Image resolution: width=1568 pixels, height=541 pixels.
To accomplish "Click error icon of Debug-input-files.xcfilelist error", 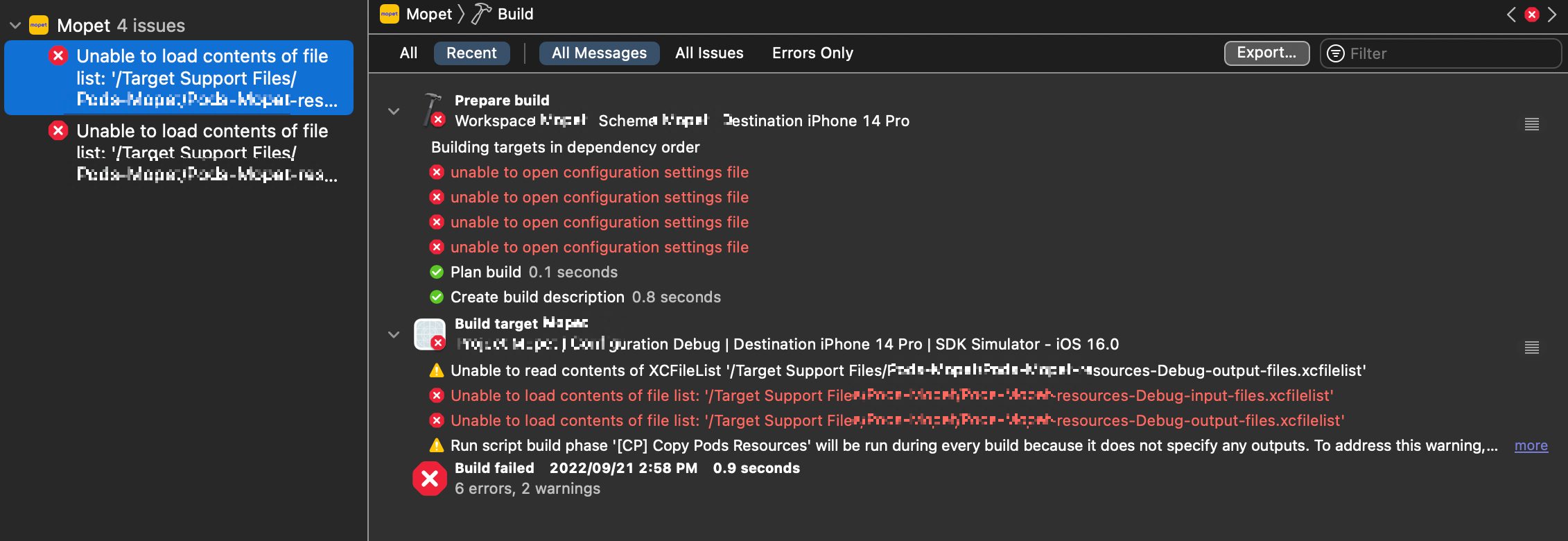I will coord(437,395).
